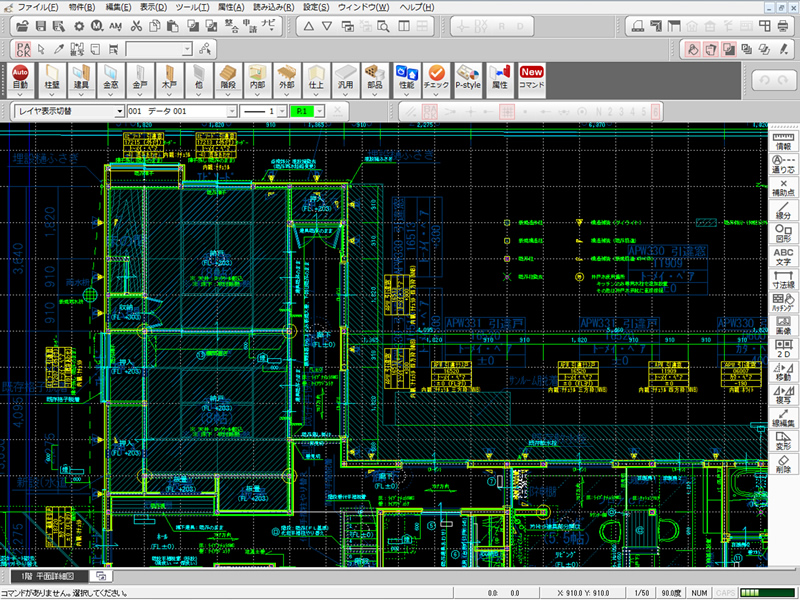Image resolution: width=800 pixels, height=600 pixels.
Task: Expand the arrow under 内部
Action: coord(257,94)
